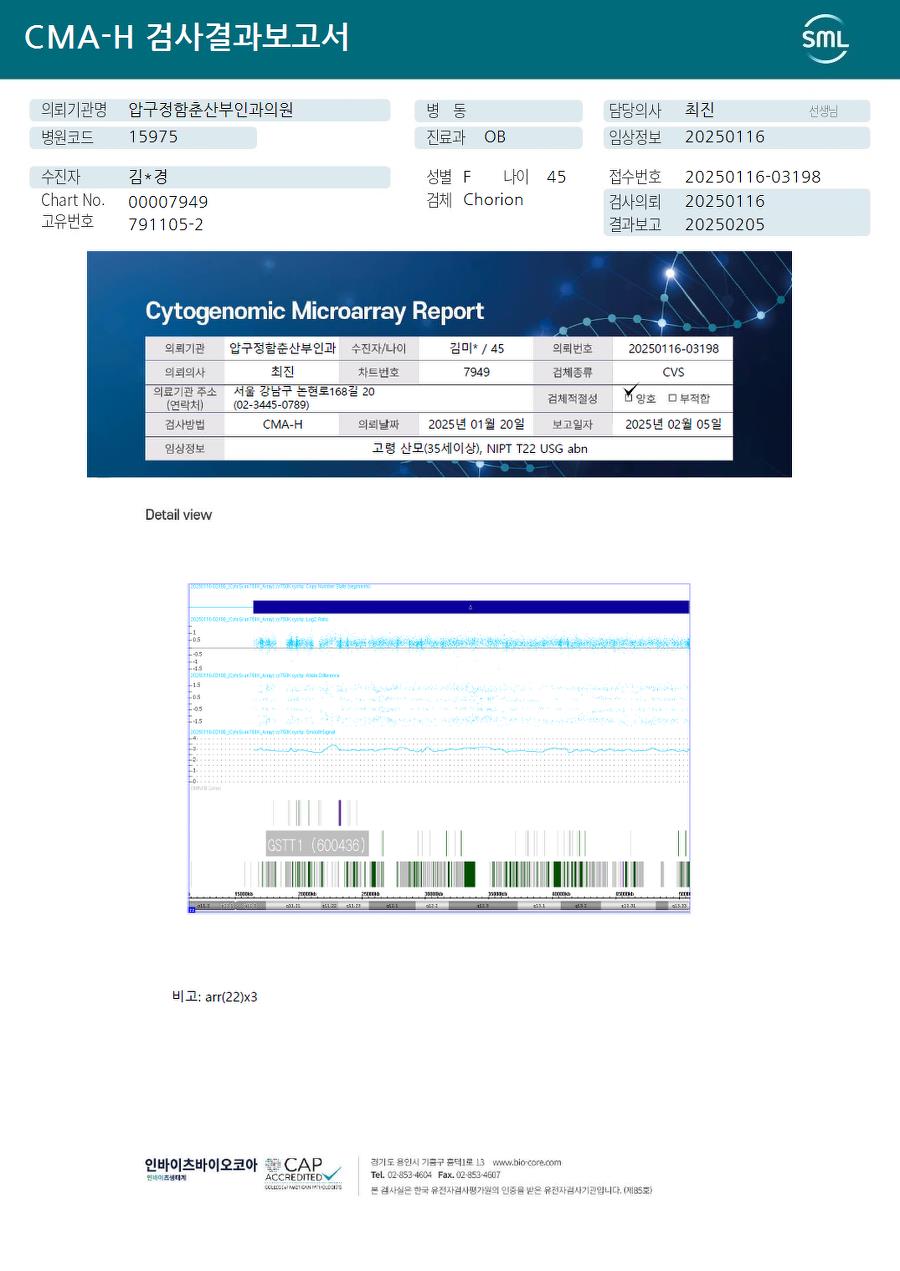Screen dimensions: 900x1271
Task: Click report date 2025년 02월 05일
Action: coord(673,424)
